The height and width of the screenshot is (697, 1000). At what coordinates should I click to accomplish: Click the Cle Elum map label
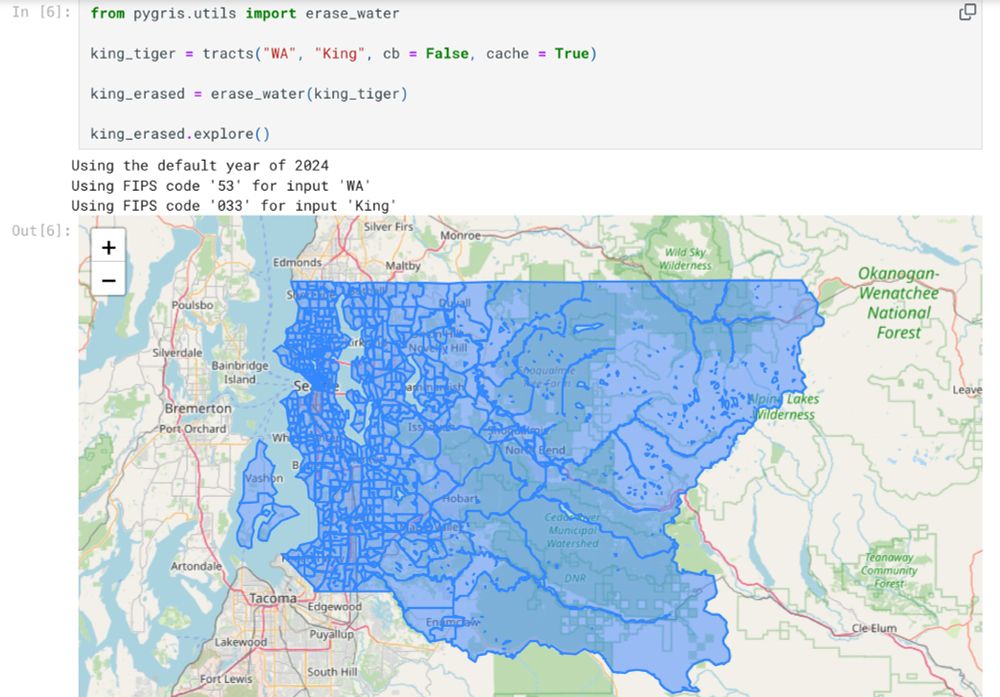[x=874, y=628]
